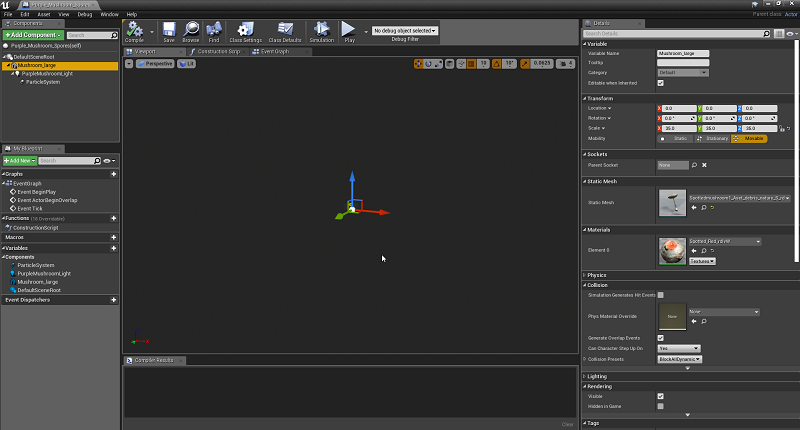Set mobility to Stationary

[712, 139]
